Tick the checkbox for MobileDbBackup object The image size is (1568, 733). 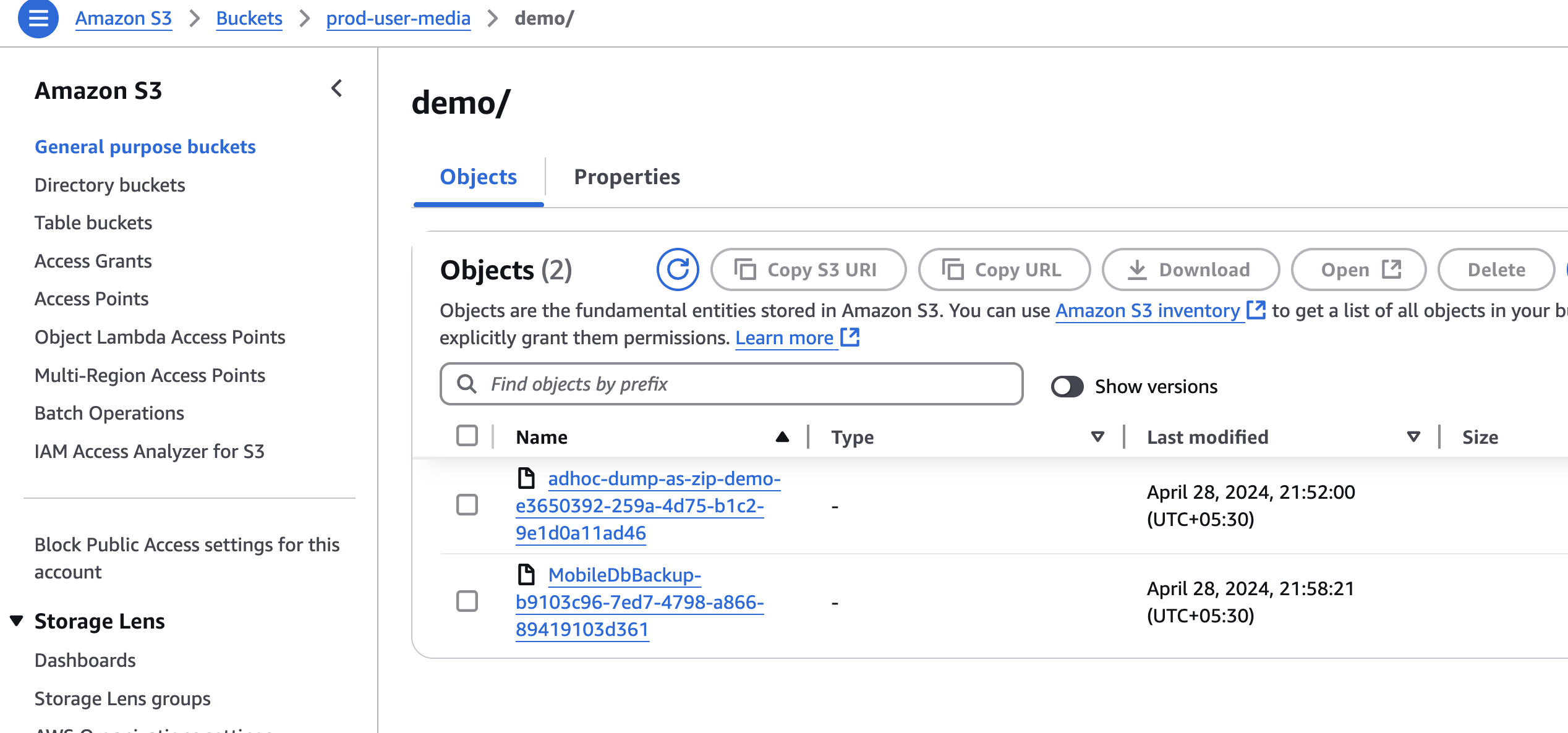(x=467, y=601)
